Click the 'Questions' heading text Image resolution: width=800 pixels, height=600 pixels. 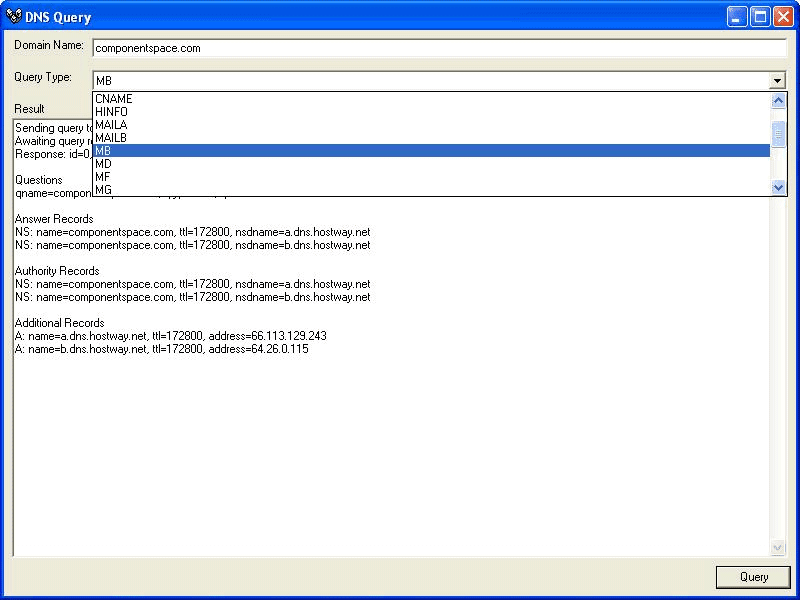click(39, 180)
